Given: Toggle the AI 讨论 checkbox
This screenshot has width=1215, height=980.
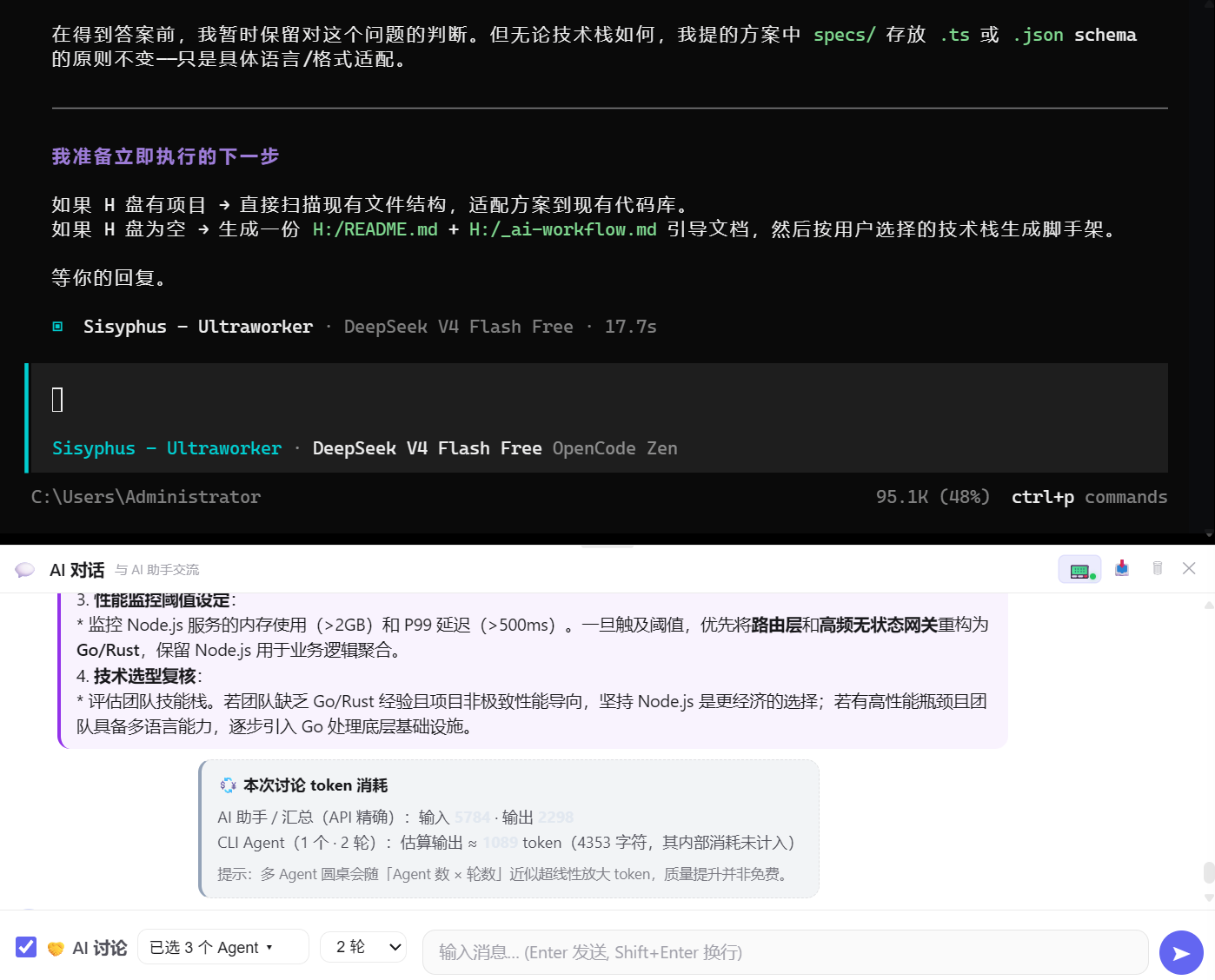Looking at the screenshot, I should (x=26, y=947).
